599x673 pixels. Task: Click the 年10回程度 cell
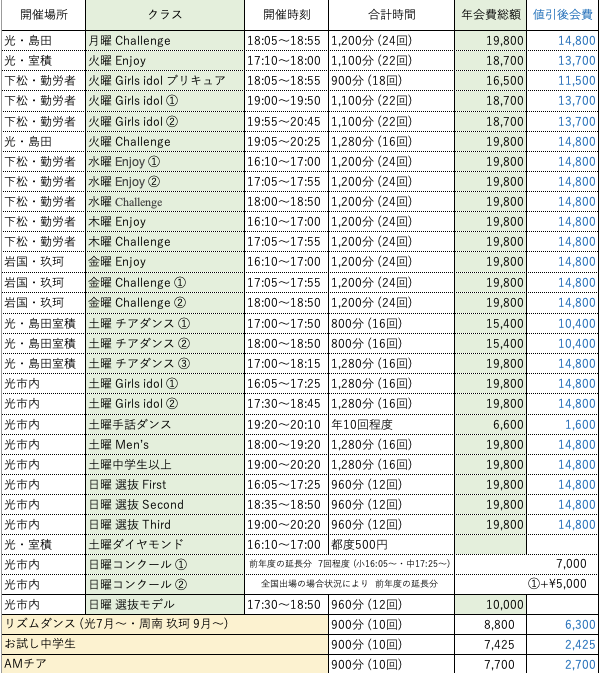(x=391, y=424)
